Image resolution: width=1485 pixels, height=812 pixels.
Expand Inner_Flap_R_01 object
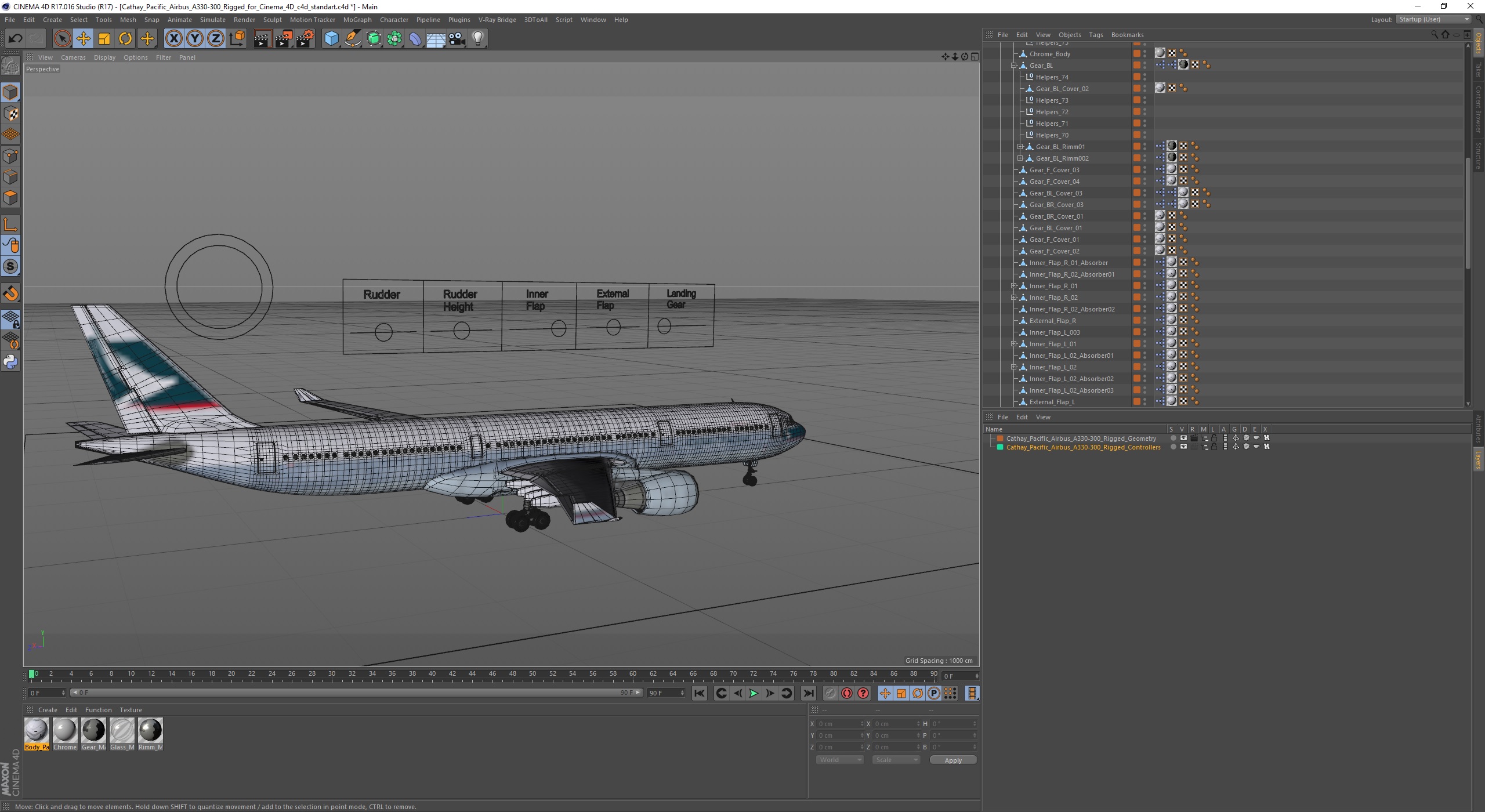[x=1014, y=286]
